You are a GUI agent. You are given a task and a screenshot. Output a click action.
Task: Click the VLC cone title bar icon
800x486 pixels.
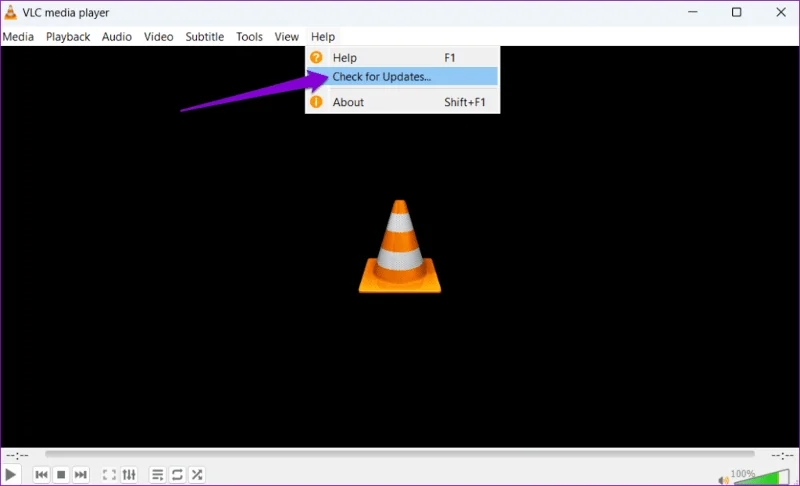10,12
